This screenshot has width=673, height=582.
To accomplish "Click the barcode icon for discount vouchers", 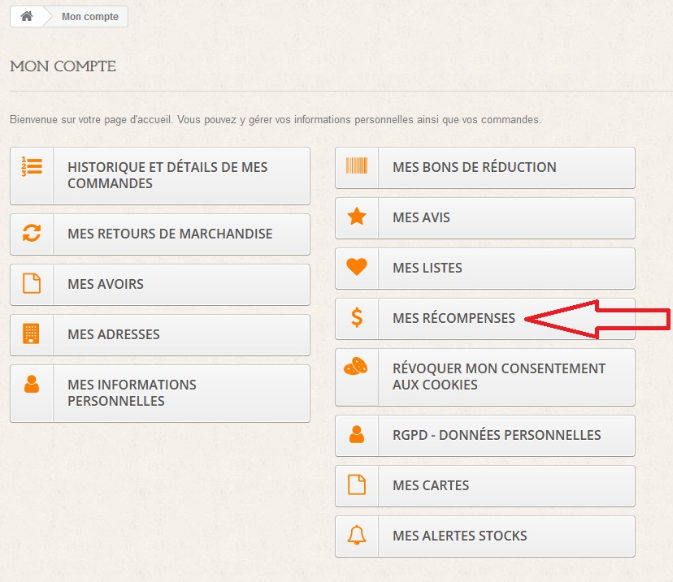I will point(357,165).
